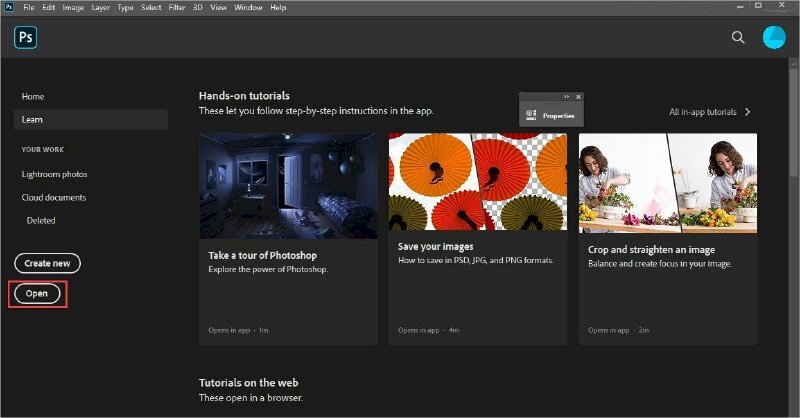This screenshot has width=800, height=418.
Task: Click 'These open in a browser.' text
Action: point(251,398)
